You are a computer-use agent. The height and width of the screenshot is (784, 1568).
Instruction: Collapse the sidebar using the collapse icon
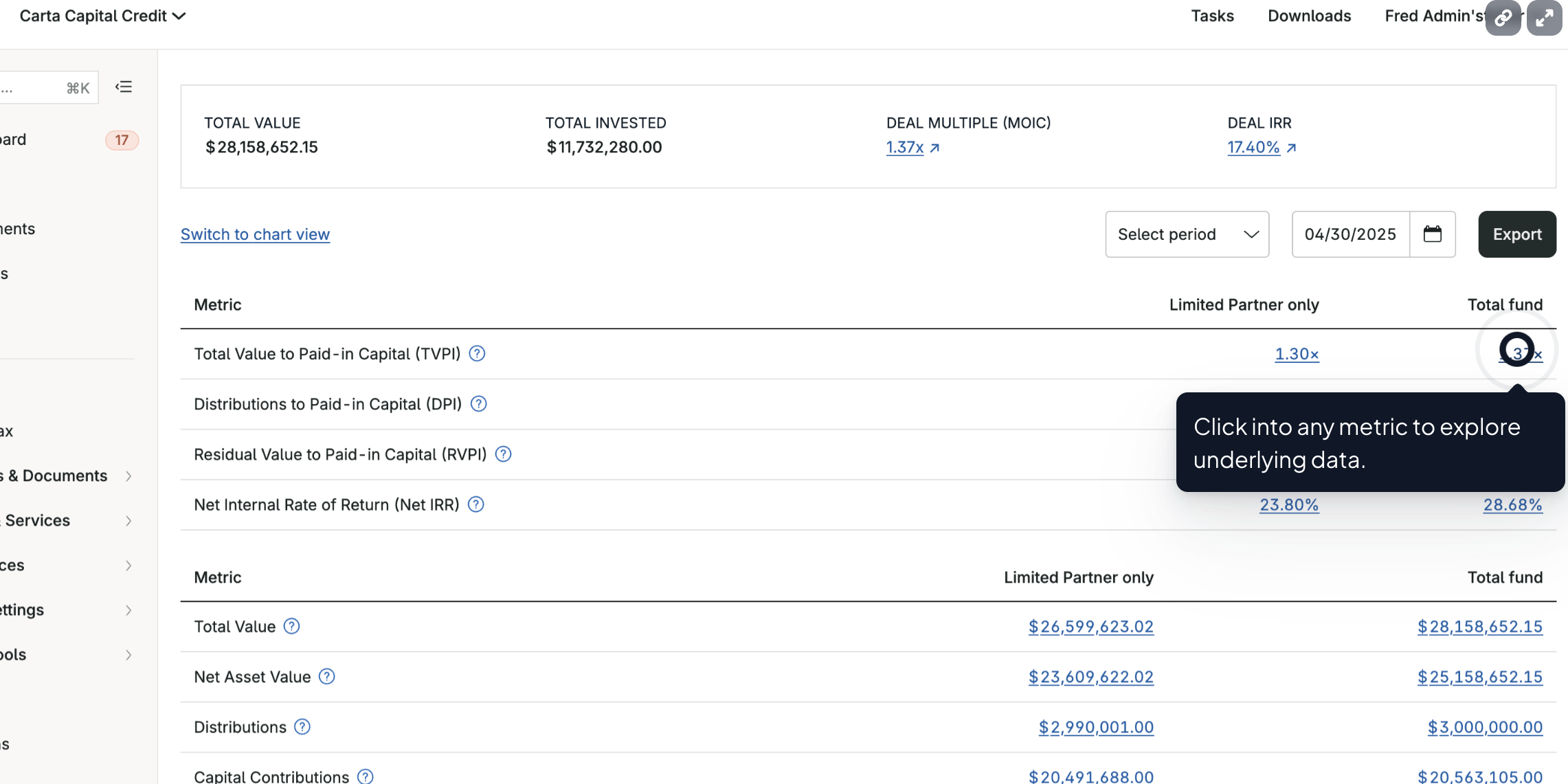coord(124,87)
